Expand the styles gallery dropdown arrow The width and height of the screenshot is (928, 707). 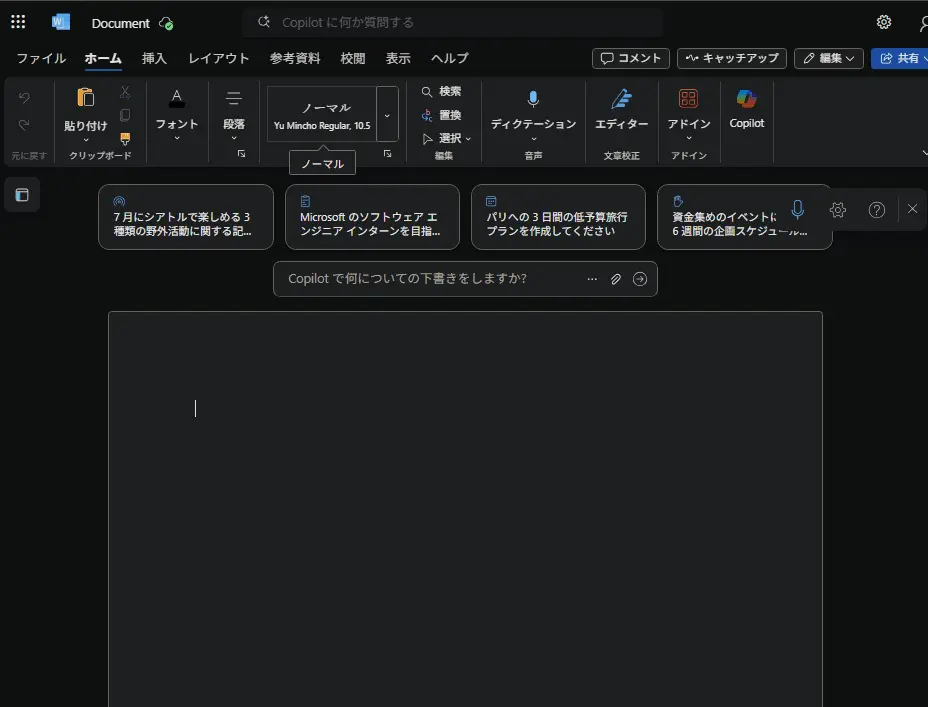point(387,115)
